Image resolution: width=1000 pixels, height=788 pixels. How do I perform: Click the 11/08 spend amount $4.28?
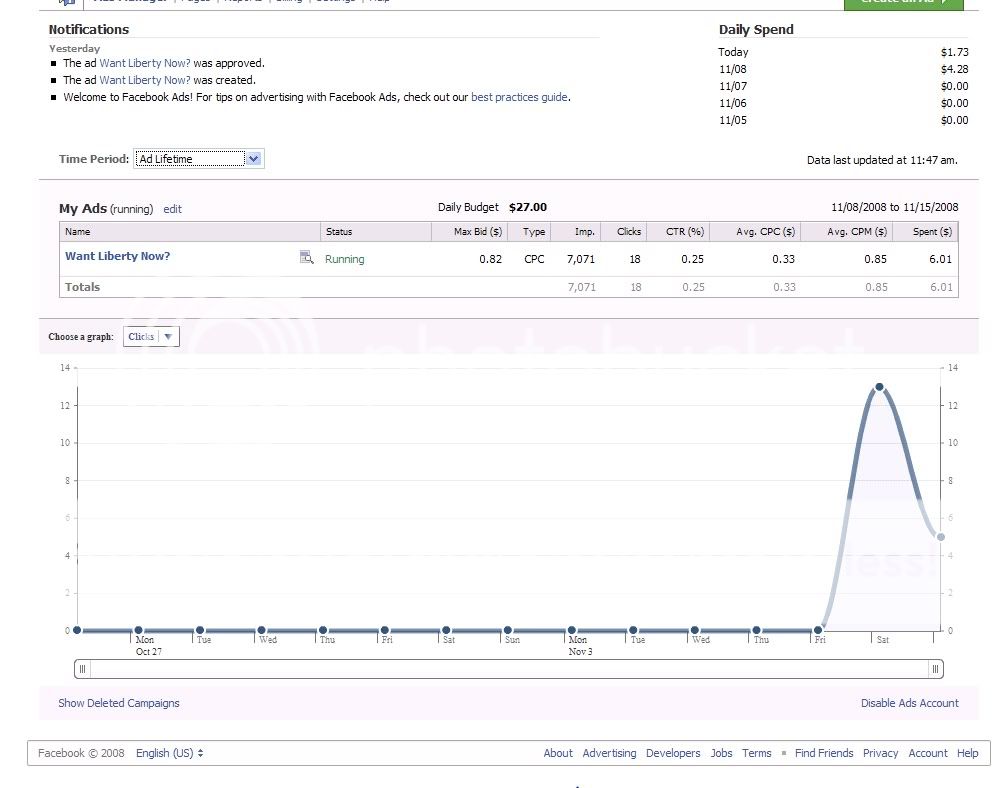(955, 69)
